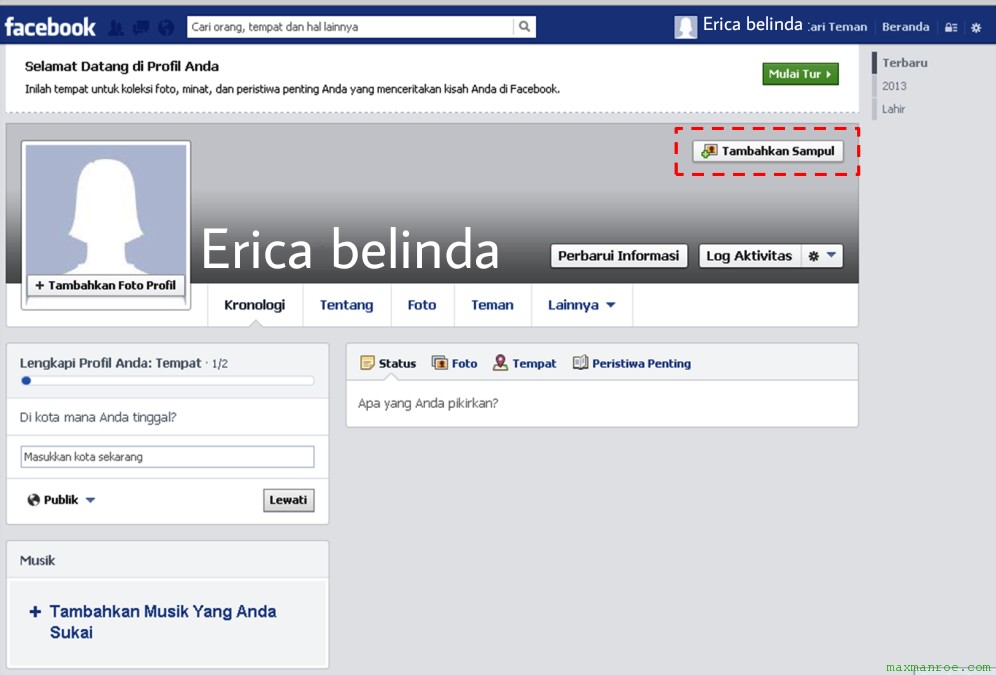Viewport: 996px width, 675px height.
Task: Click the Facebook logo
Action: [x=50, y=27]
